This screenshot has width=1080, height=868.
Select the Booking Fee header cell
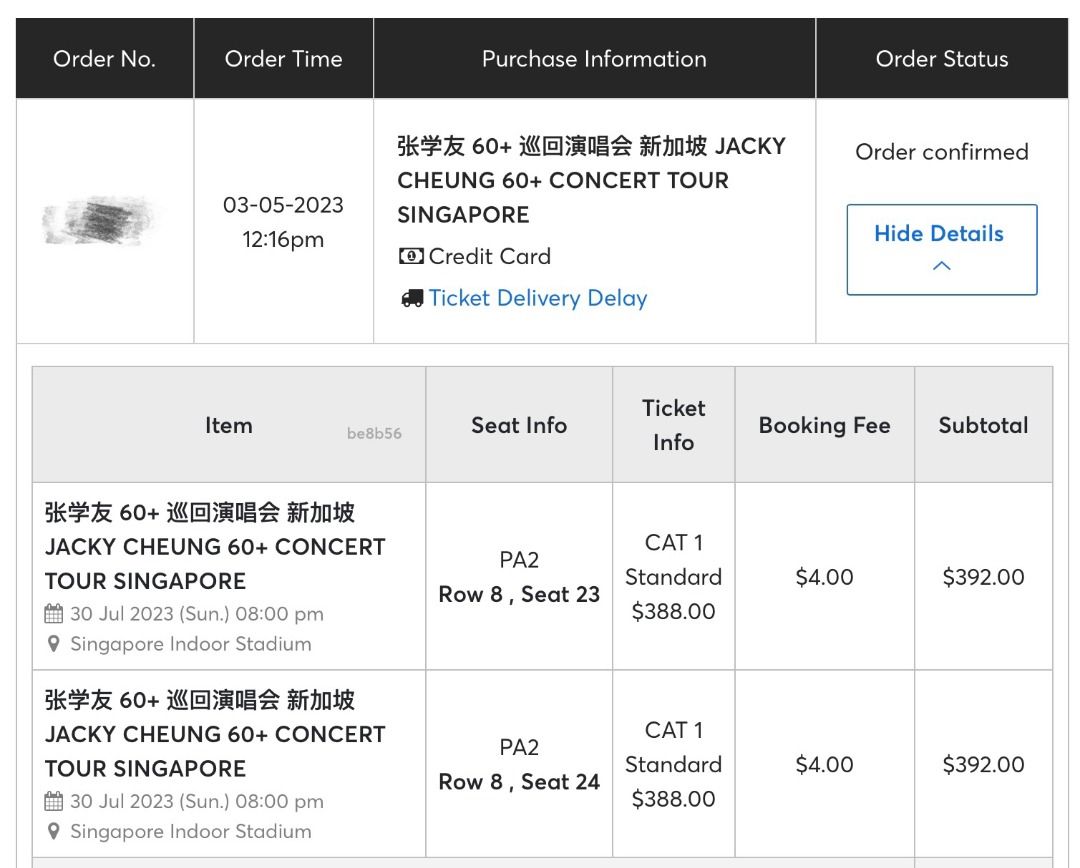click(824, 424)
